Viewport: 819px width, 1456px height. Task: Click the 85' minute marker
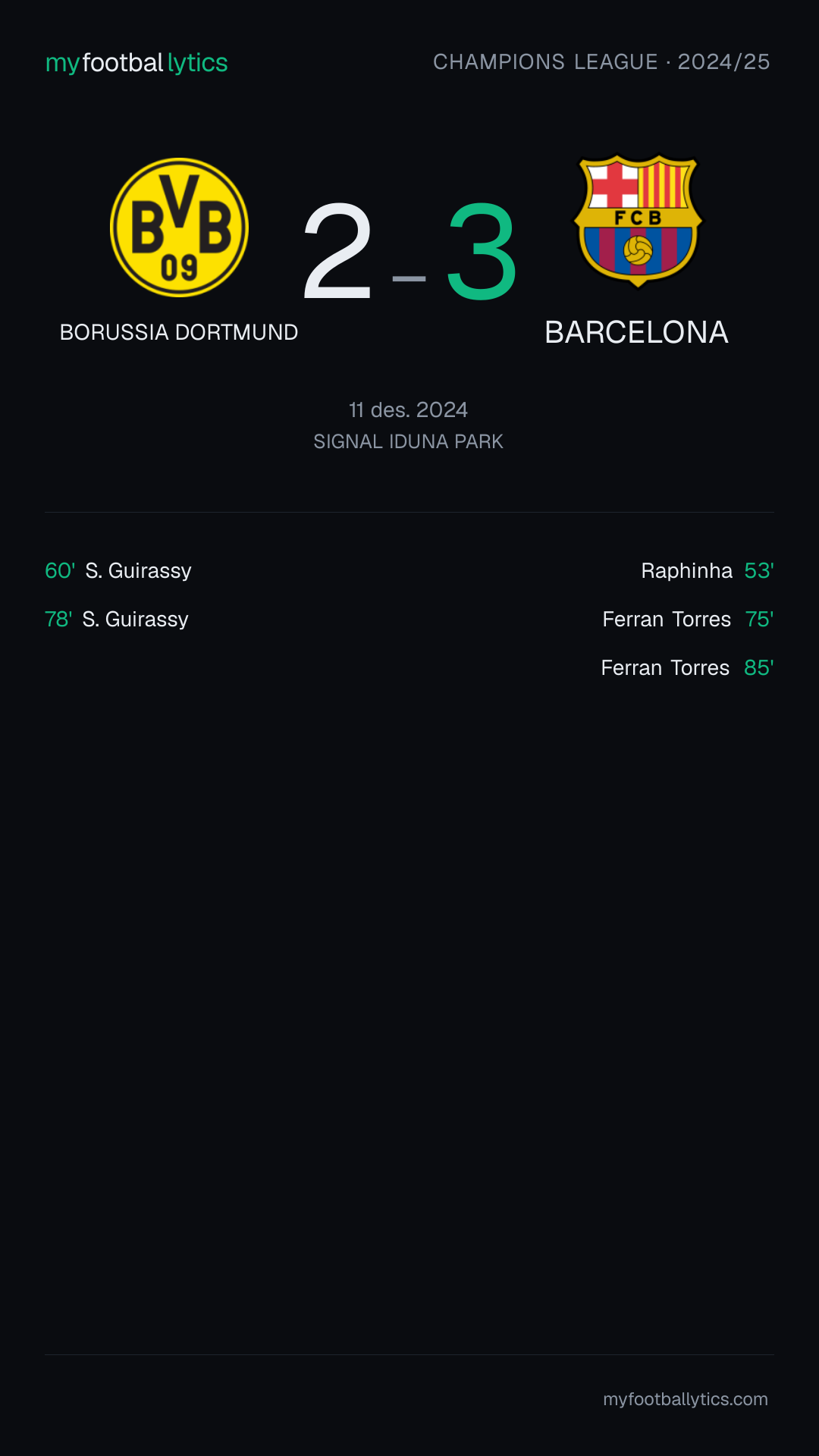pyautogui.click(x=759, y=667)
